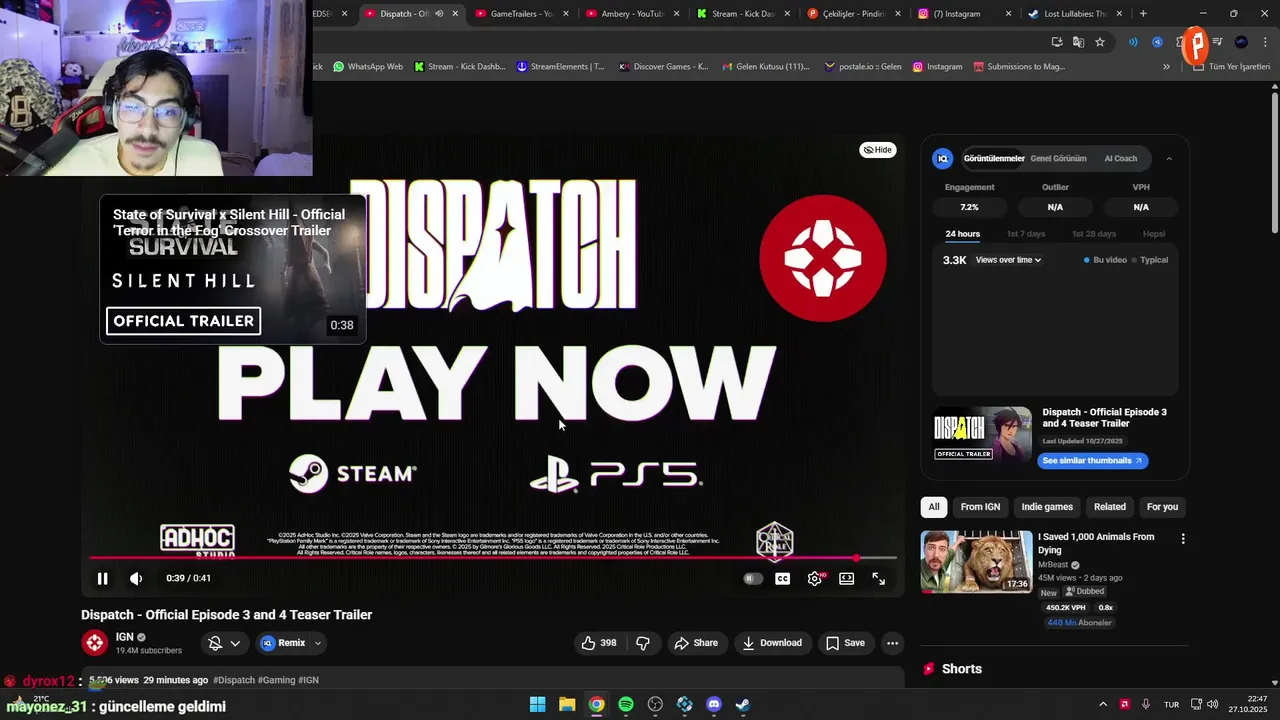
Task: Open the Silent Hill crossover trailer end card
Action: [x=233, y=269]
